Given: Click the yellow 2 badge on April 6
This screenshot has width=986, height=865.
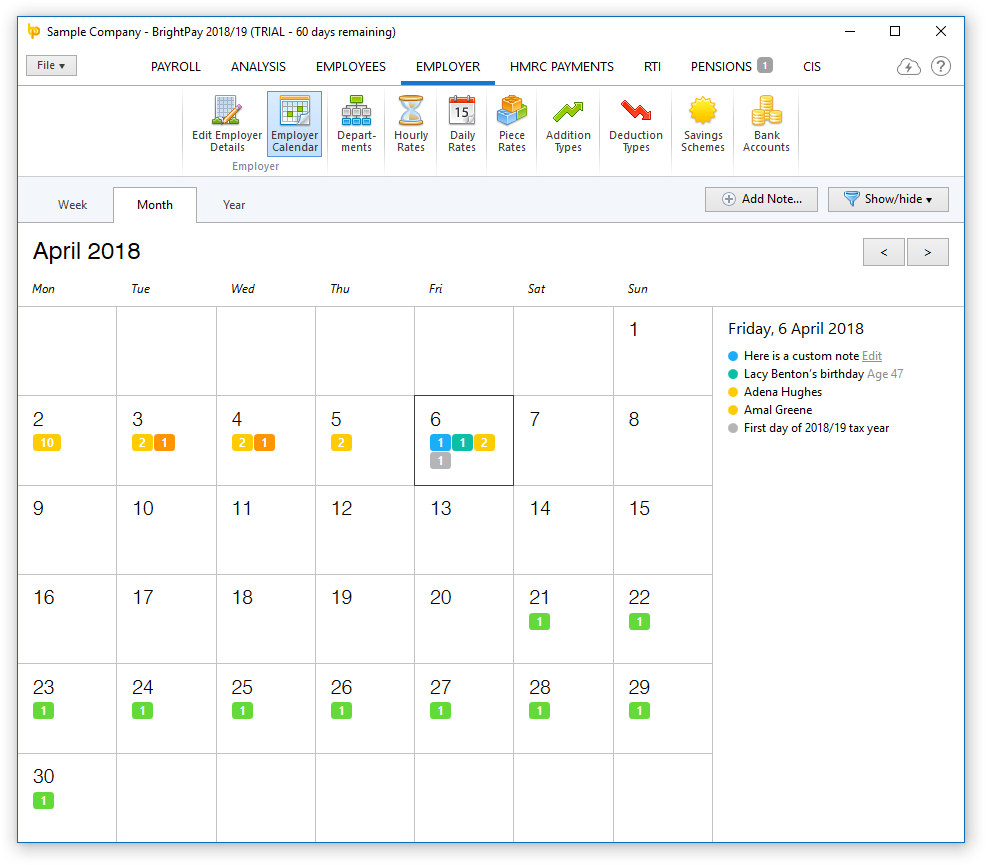Looking at the screenshot, I should pyautogui.click(x=484, y=443).
